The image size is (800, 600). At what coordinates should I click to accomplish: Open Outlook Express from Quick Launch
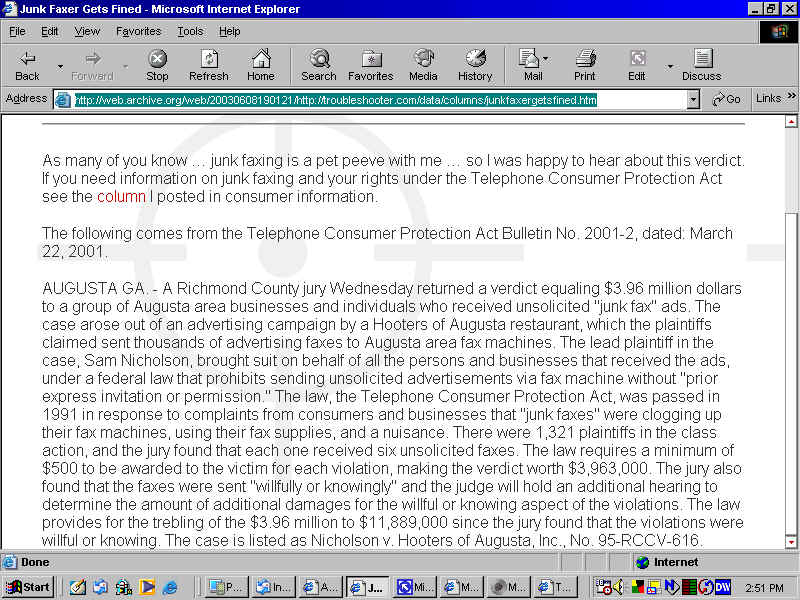pyautogui.click(x=100, y=587)
